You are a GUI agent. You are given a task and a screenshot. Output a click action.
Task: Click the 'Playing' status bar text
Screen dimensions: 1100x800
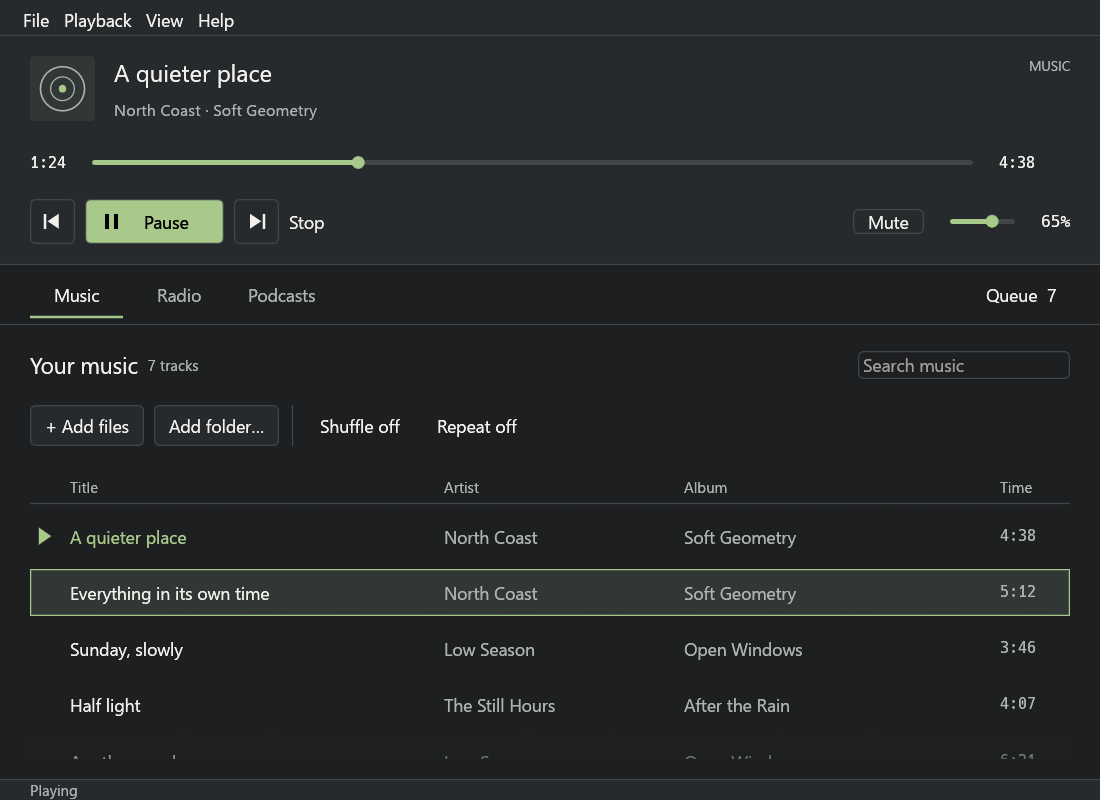(x=53, y=790)
